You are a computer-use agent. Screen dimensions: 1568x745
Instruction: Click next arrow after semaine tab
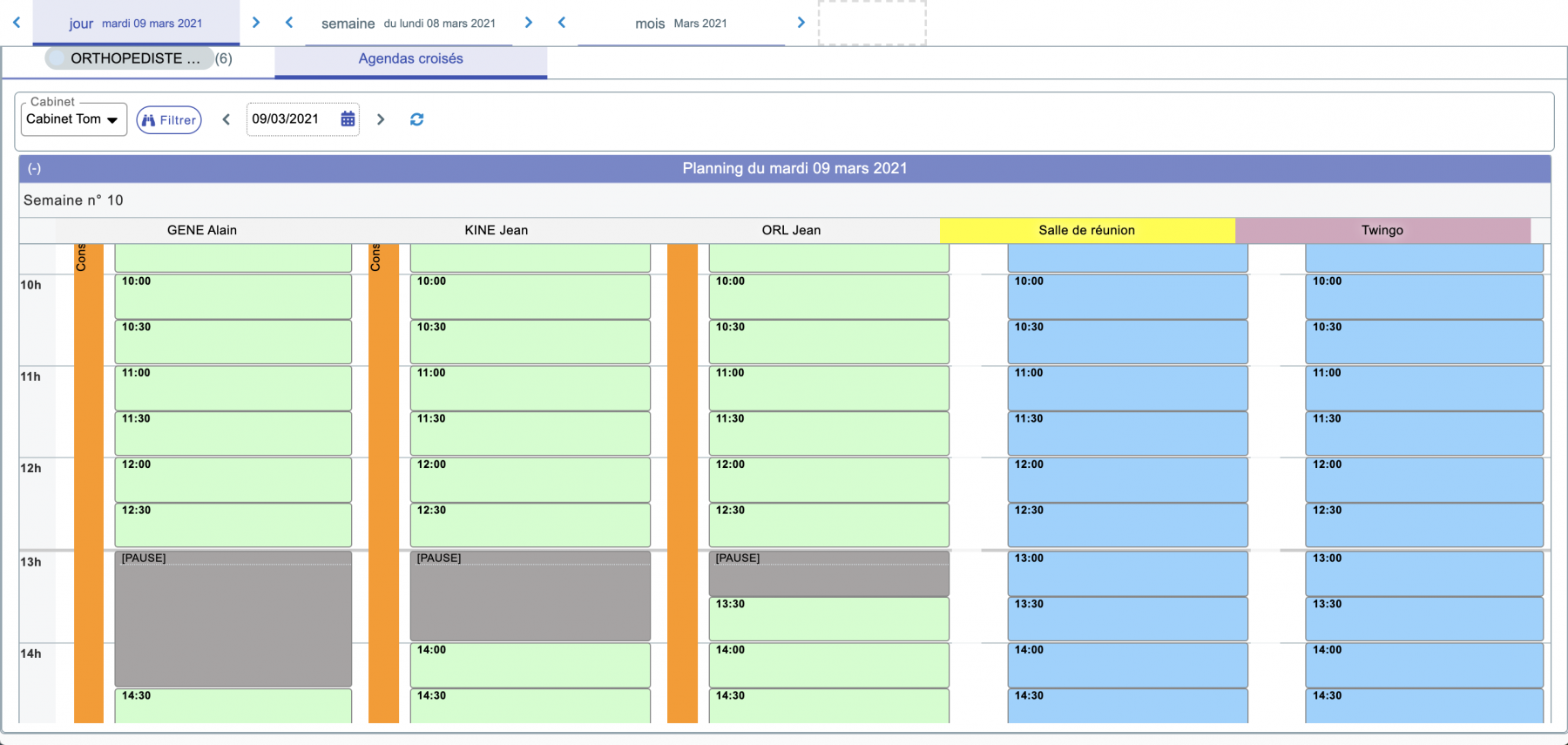528,23
